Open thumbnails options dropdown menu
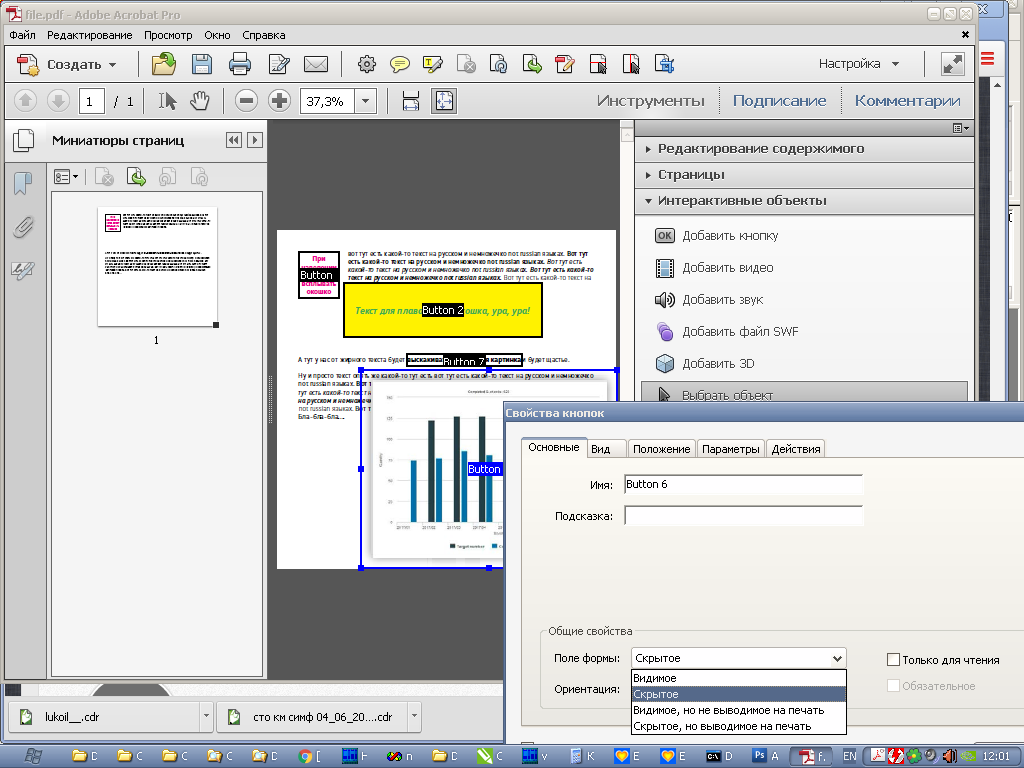The height and width of the screenshot is (768, 1024). pos(66,177)
